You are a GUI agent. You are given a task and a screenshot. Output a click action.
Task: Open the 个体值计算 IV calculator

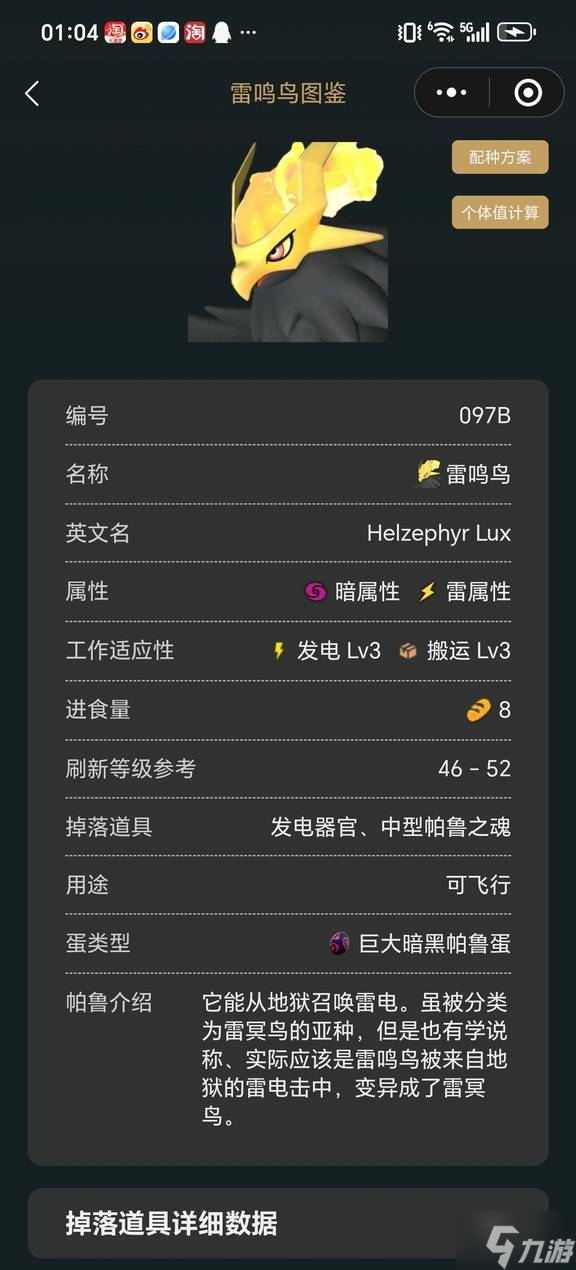(500, 212)
